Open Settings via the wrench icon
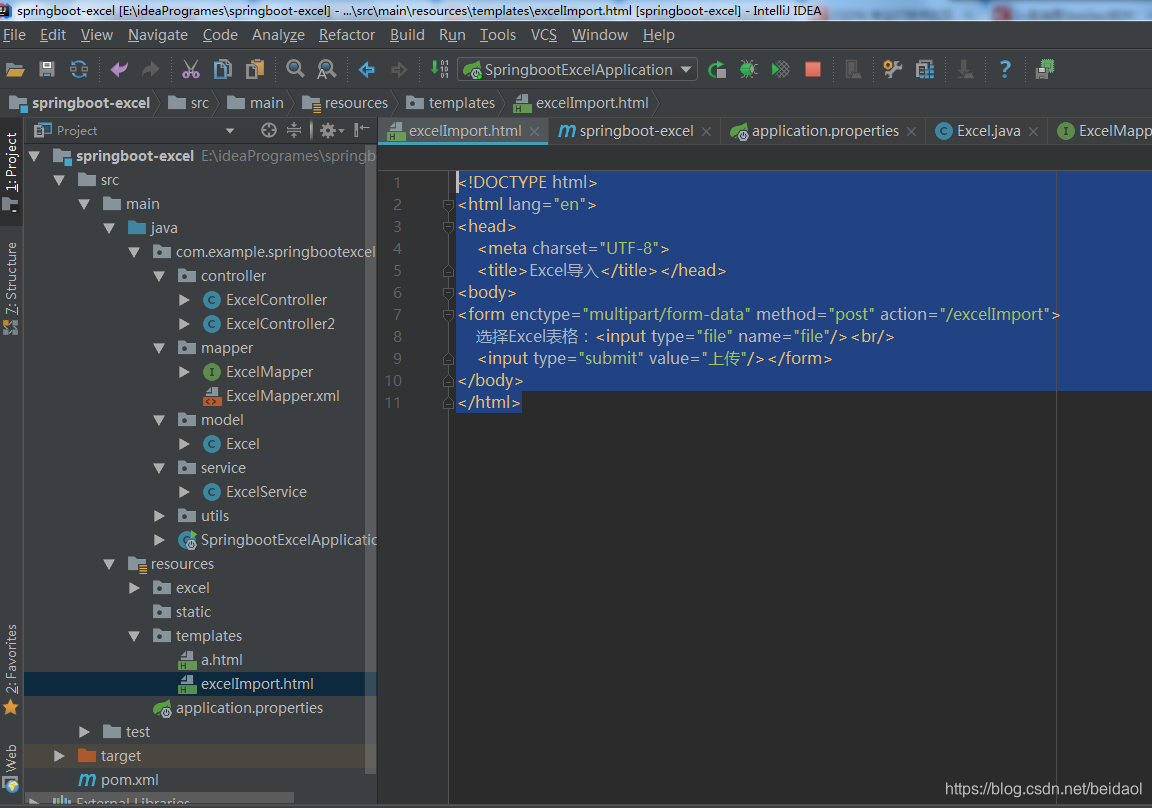Image resolution: width=1152 pixels, height=808 pixels. point(892,69)
